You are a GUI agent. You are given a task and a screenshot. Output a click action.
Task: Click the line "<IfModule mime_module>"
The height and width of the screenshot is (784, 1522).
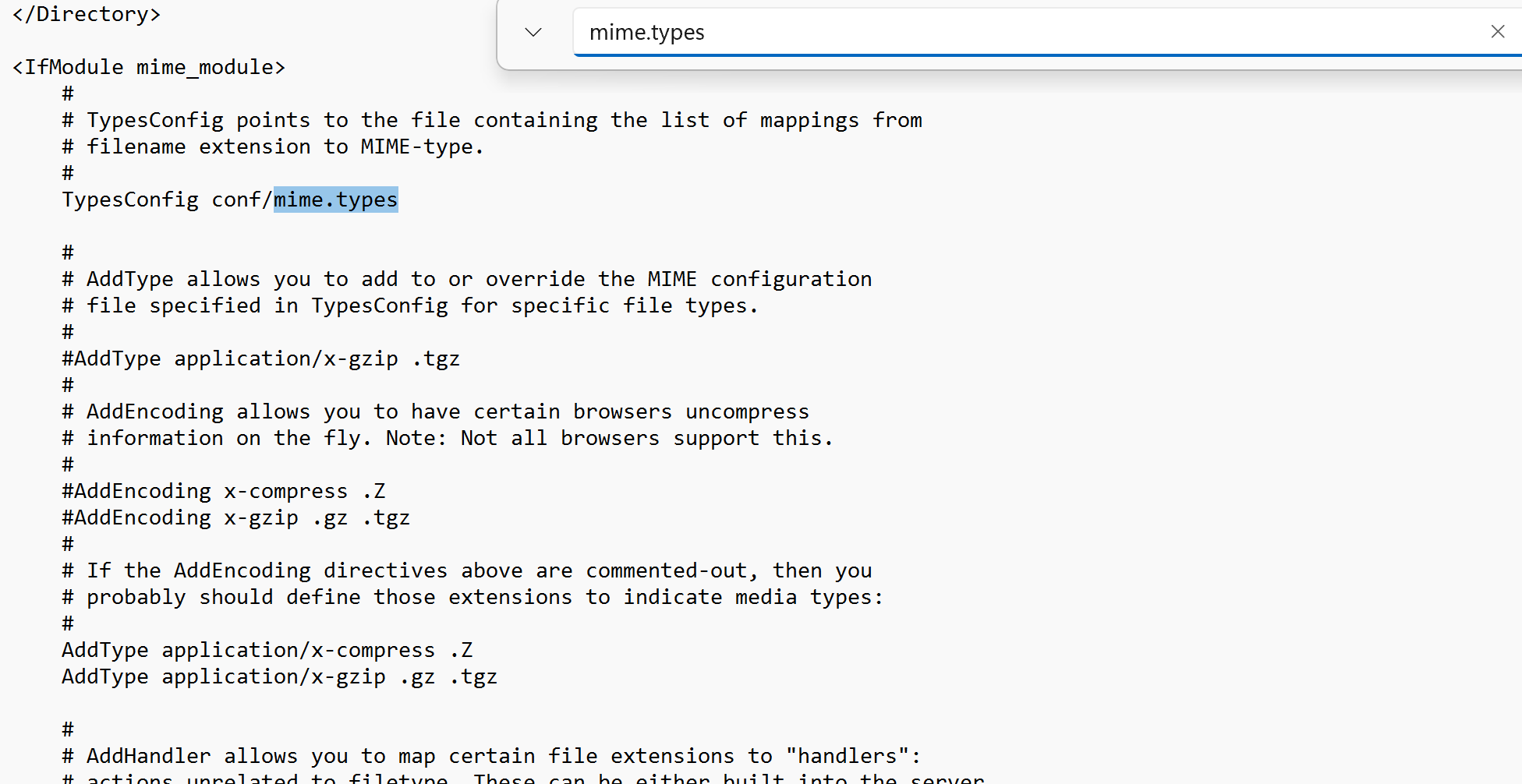point(149,67)
